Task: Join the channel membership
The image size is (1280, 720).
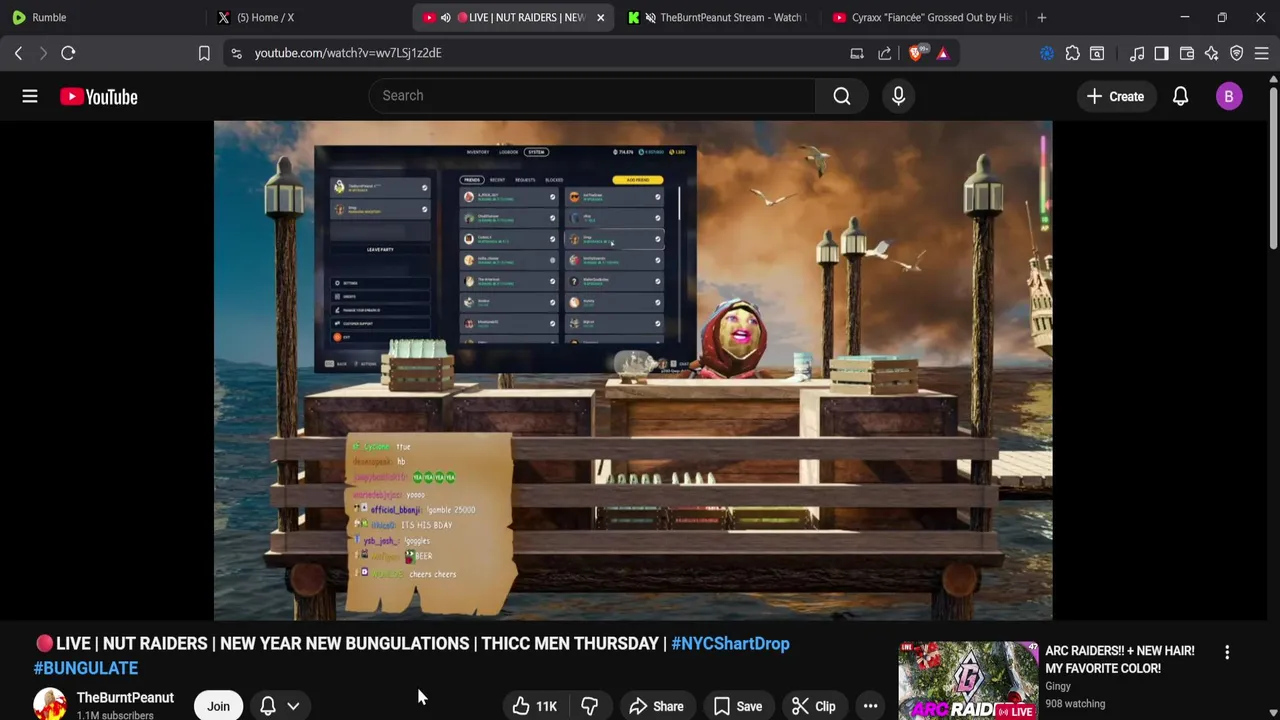Action: pos(218,706)
